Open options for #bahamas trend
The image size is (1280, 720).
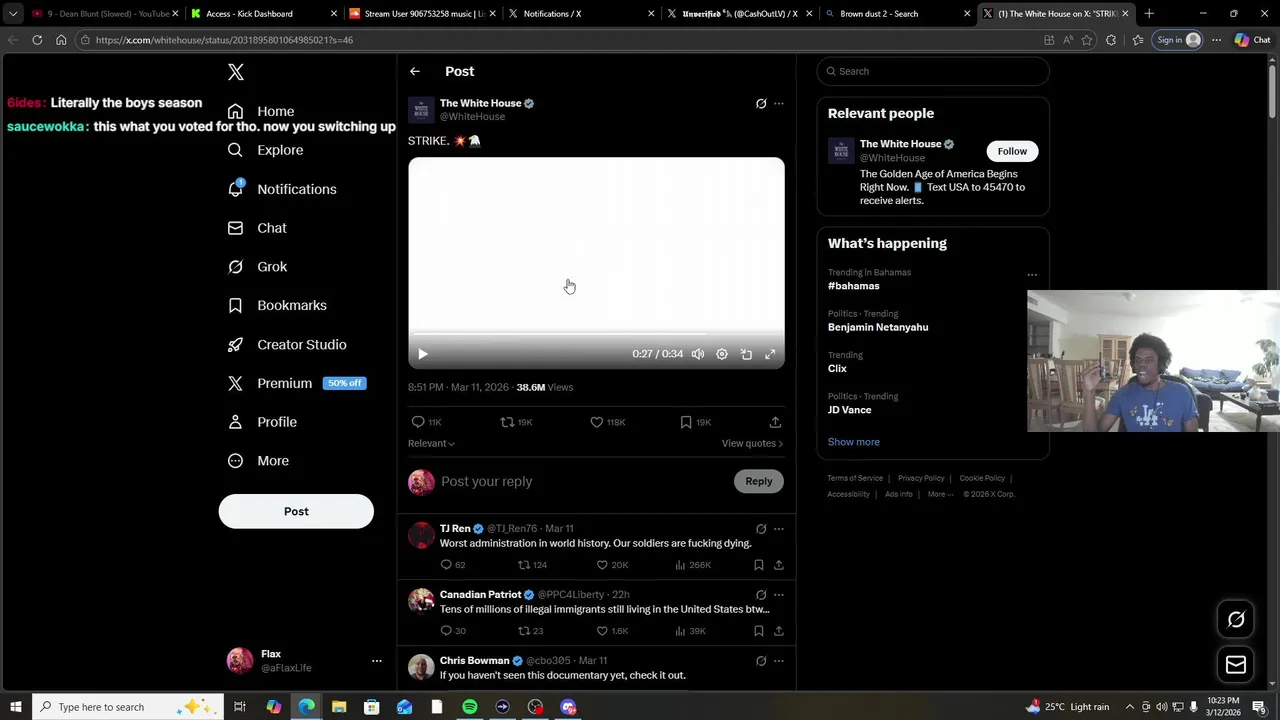pyautogui.click(x=1032, y=275)
